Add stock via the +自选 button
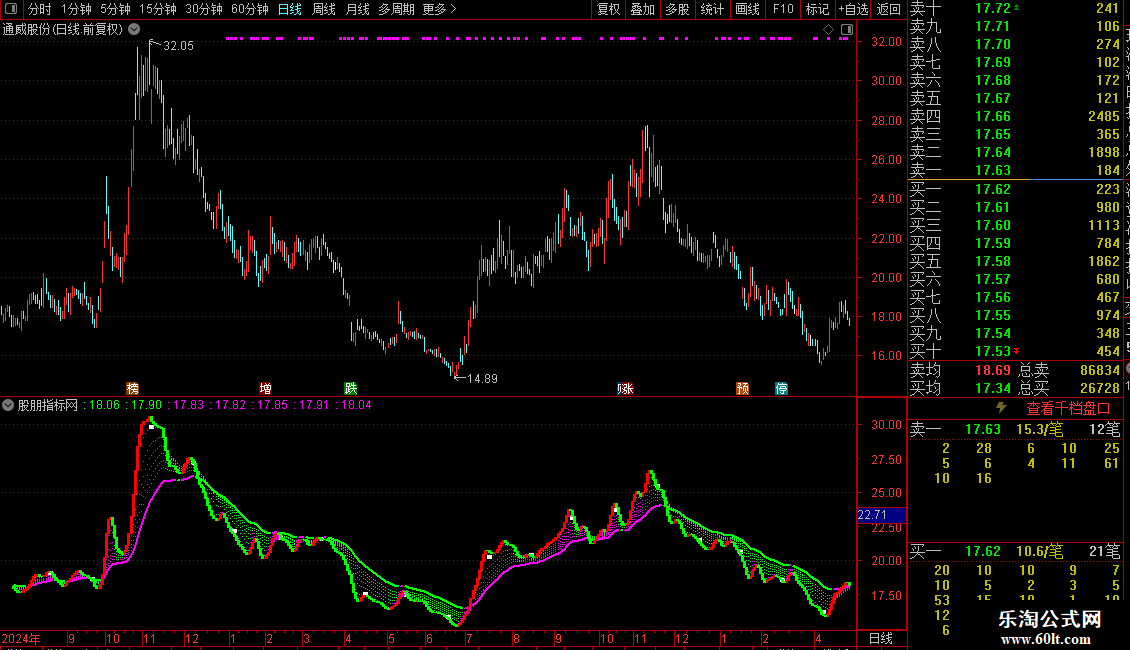1130x650 pixels. 853,9
